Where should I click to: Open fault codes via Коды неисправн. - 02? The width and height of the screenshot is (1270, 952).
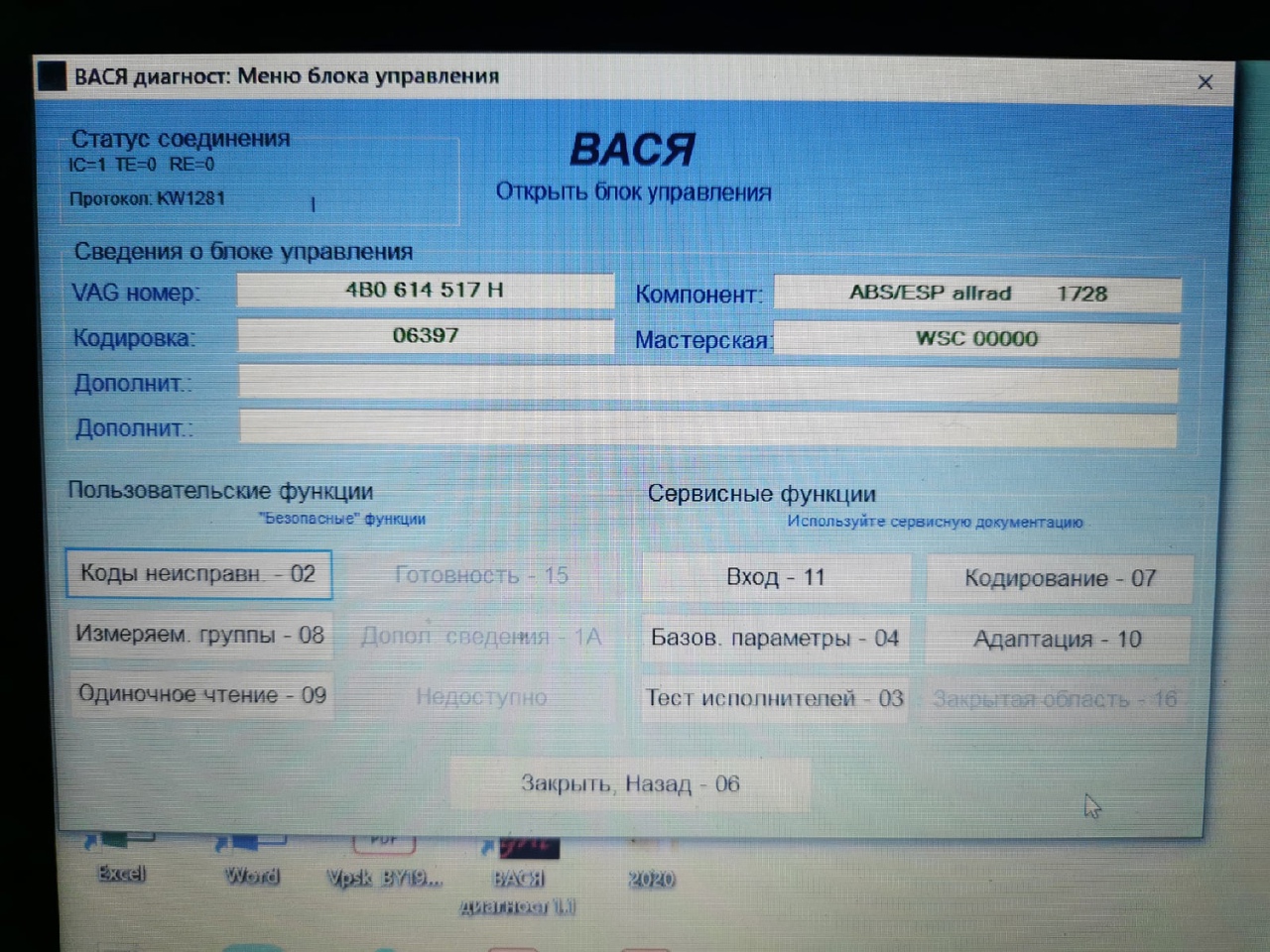198,574
